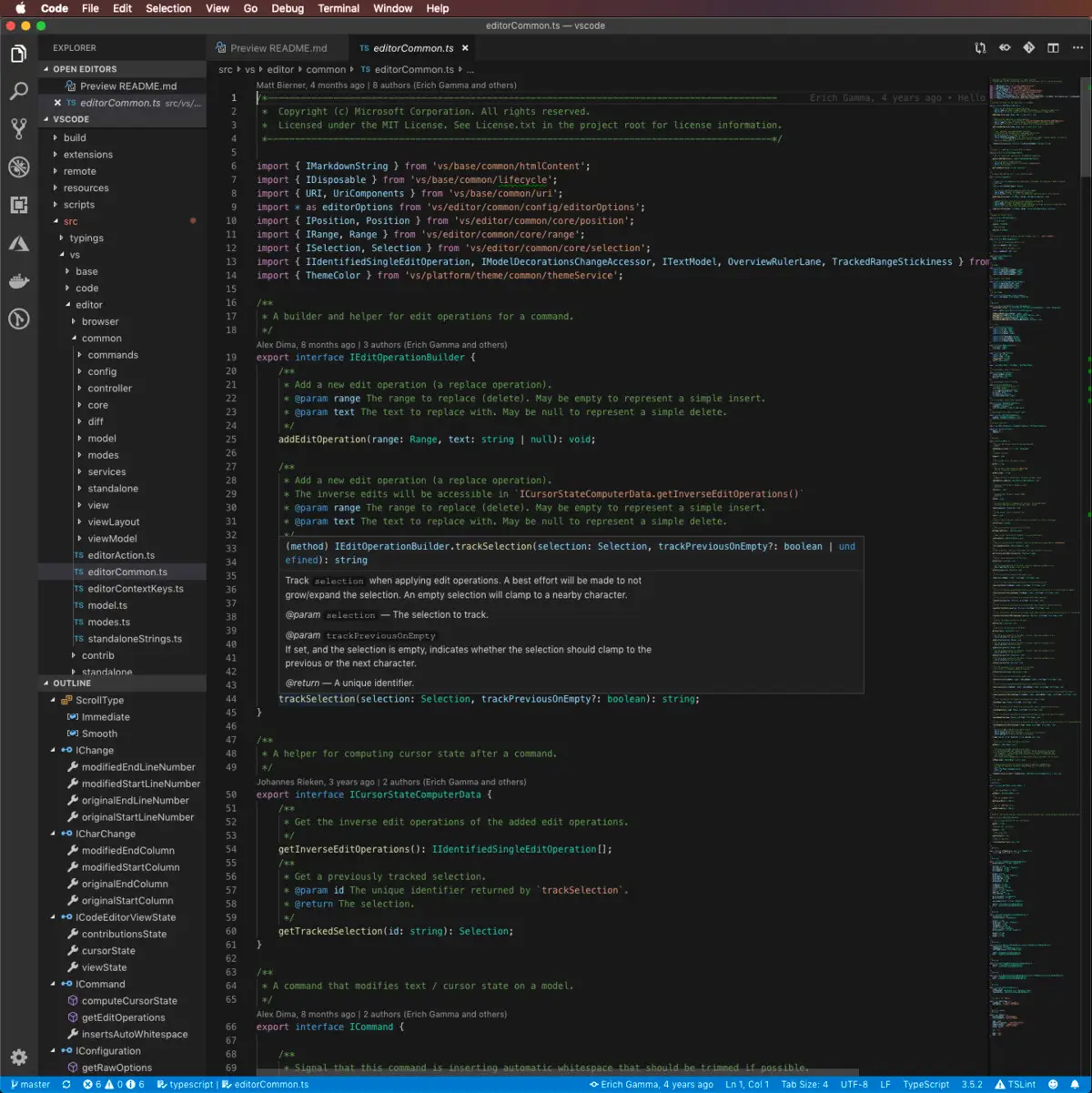Screen dimensions: 1092x1093
Task: Open the GitLens view in activity bar
Action: point(18,319)
